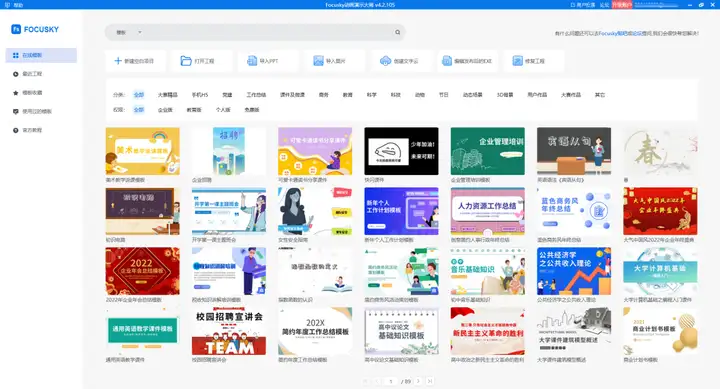Image resolution: width=720 pixels, height=389 pixels.
Task: Select the 大赛精品 category
Action: tap(168, 95)
